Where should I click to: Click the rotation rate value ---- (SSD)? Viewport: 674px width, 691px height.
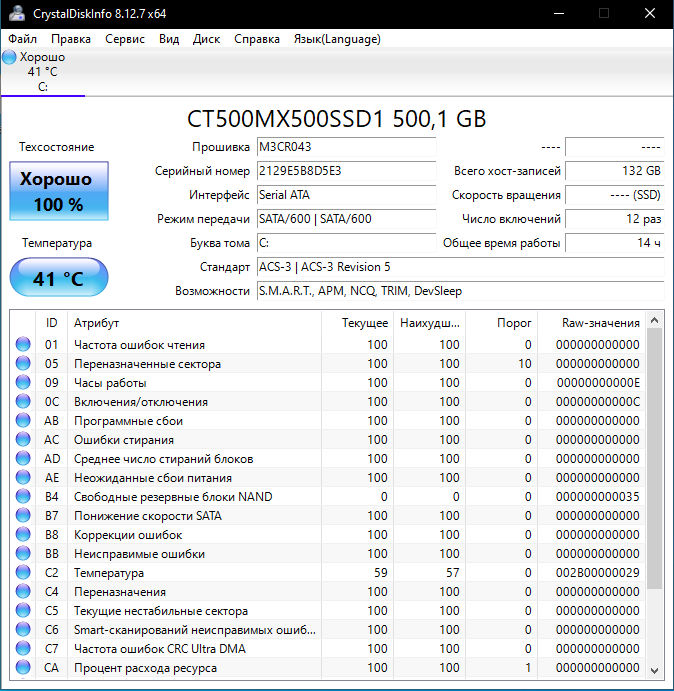(x=614, y=195)
